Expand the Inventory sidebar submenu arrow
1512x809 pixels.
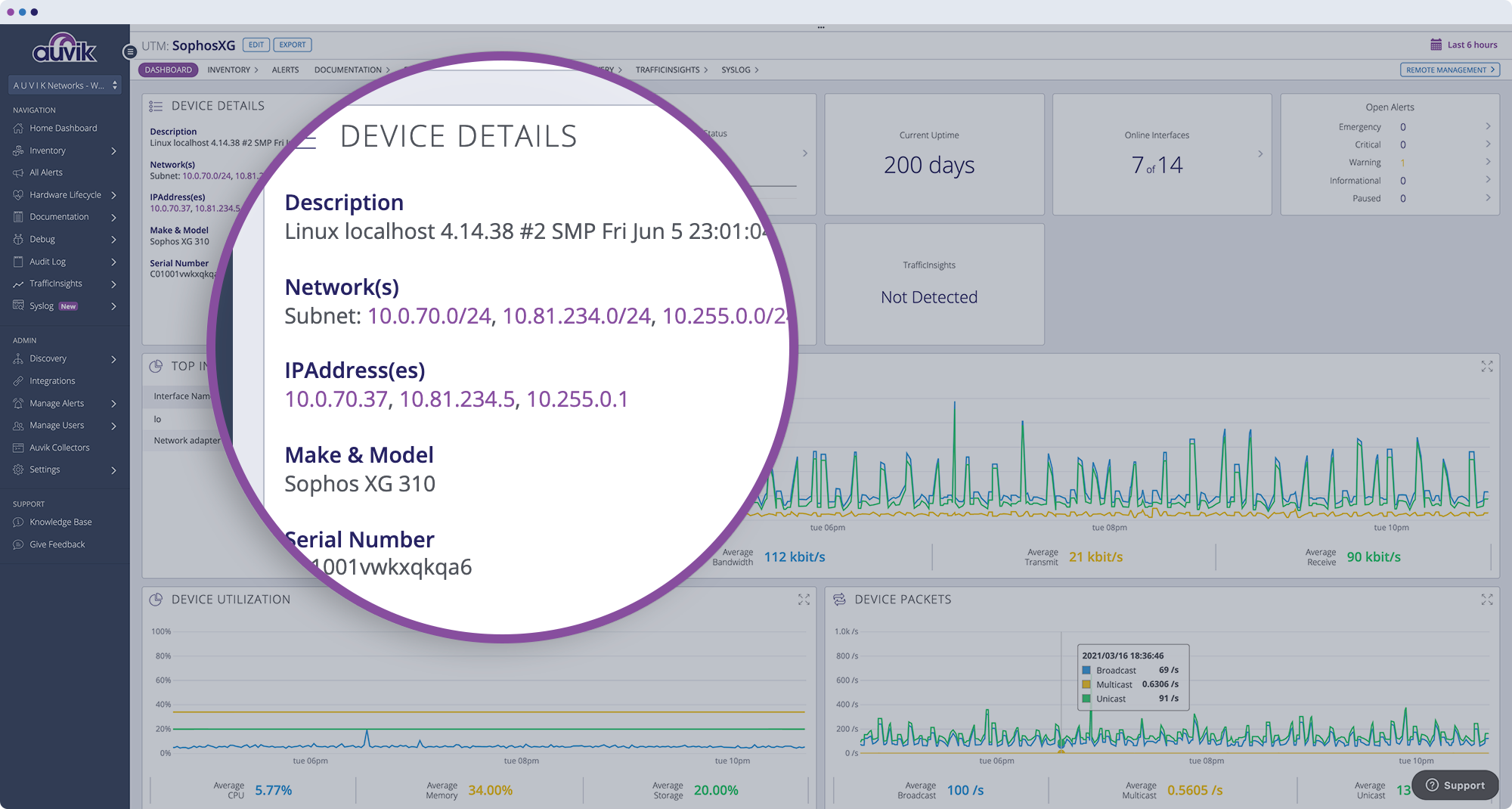point(113,151)
